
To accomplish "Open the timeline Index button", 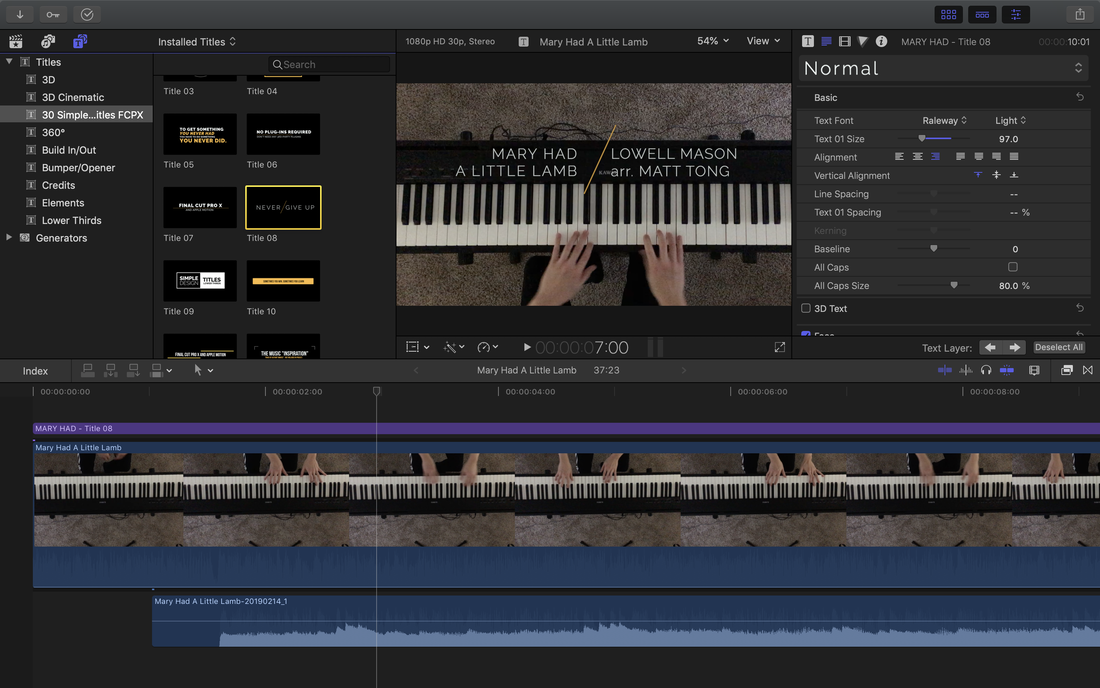I will [x=35, y=371].
